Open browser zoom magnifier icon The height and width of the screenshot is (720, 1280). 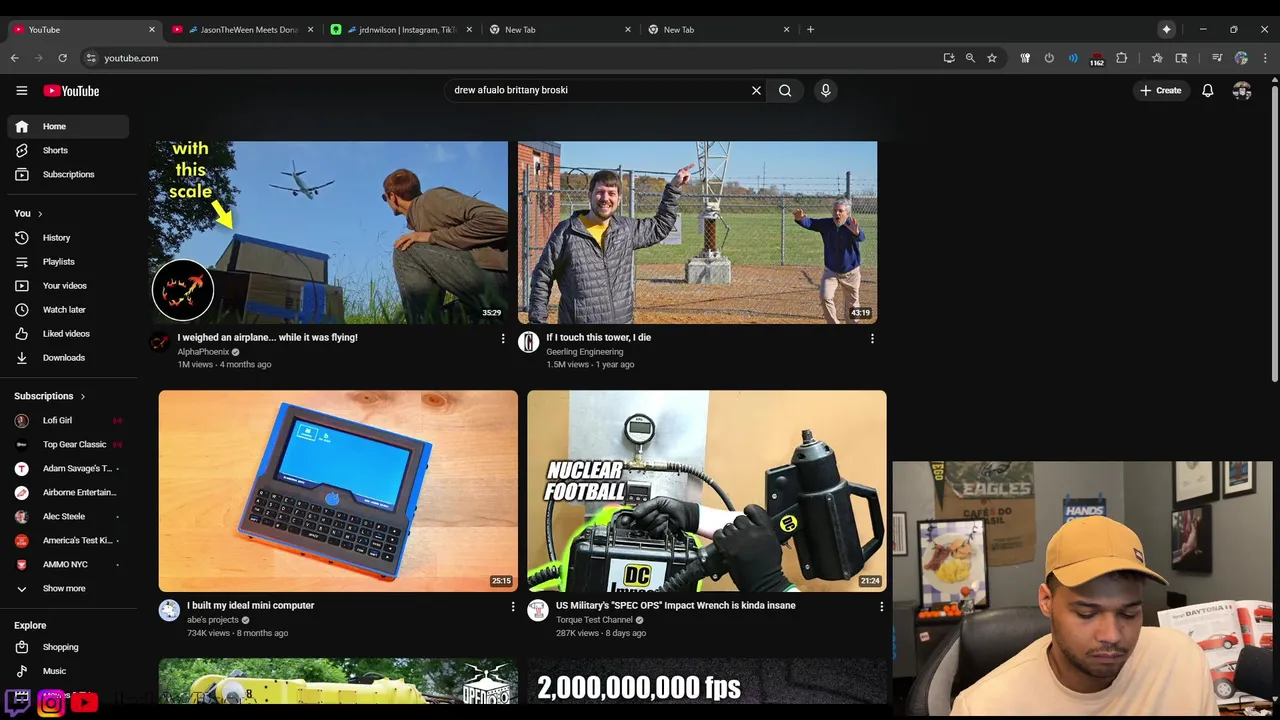(970, 58)
